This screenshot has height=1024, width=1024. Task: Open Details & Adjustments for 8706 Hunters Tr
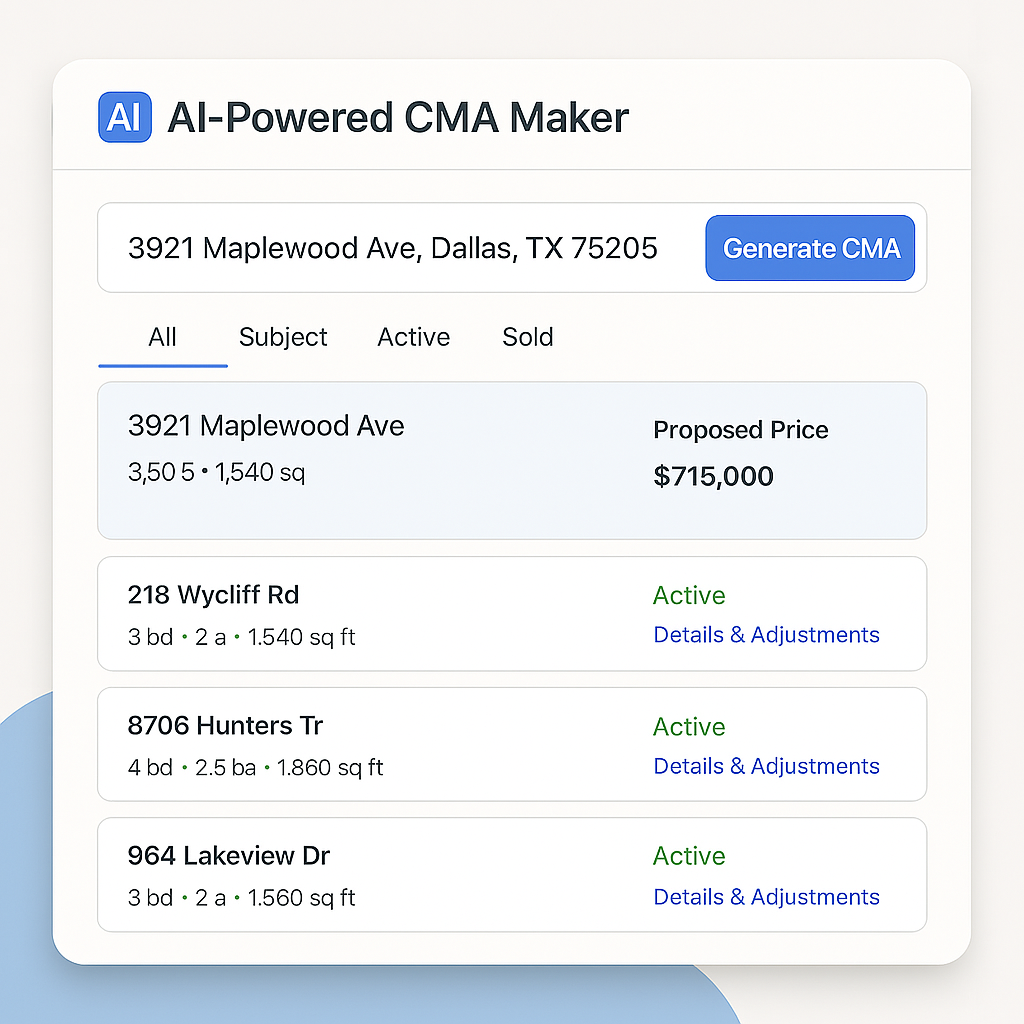(x=766, y=766)
